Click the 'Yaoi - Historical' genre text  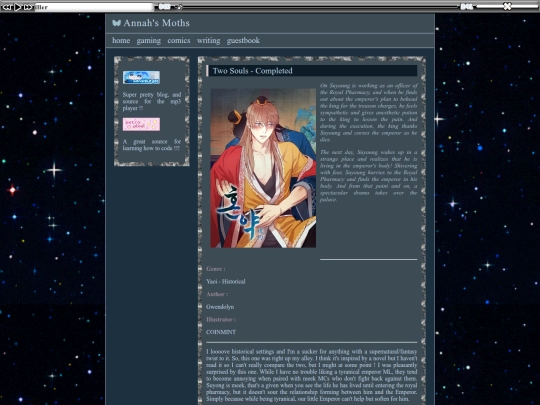coord(226,281)
